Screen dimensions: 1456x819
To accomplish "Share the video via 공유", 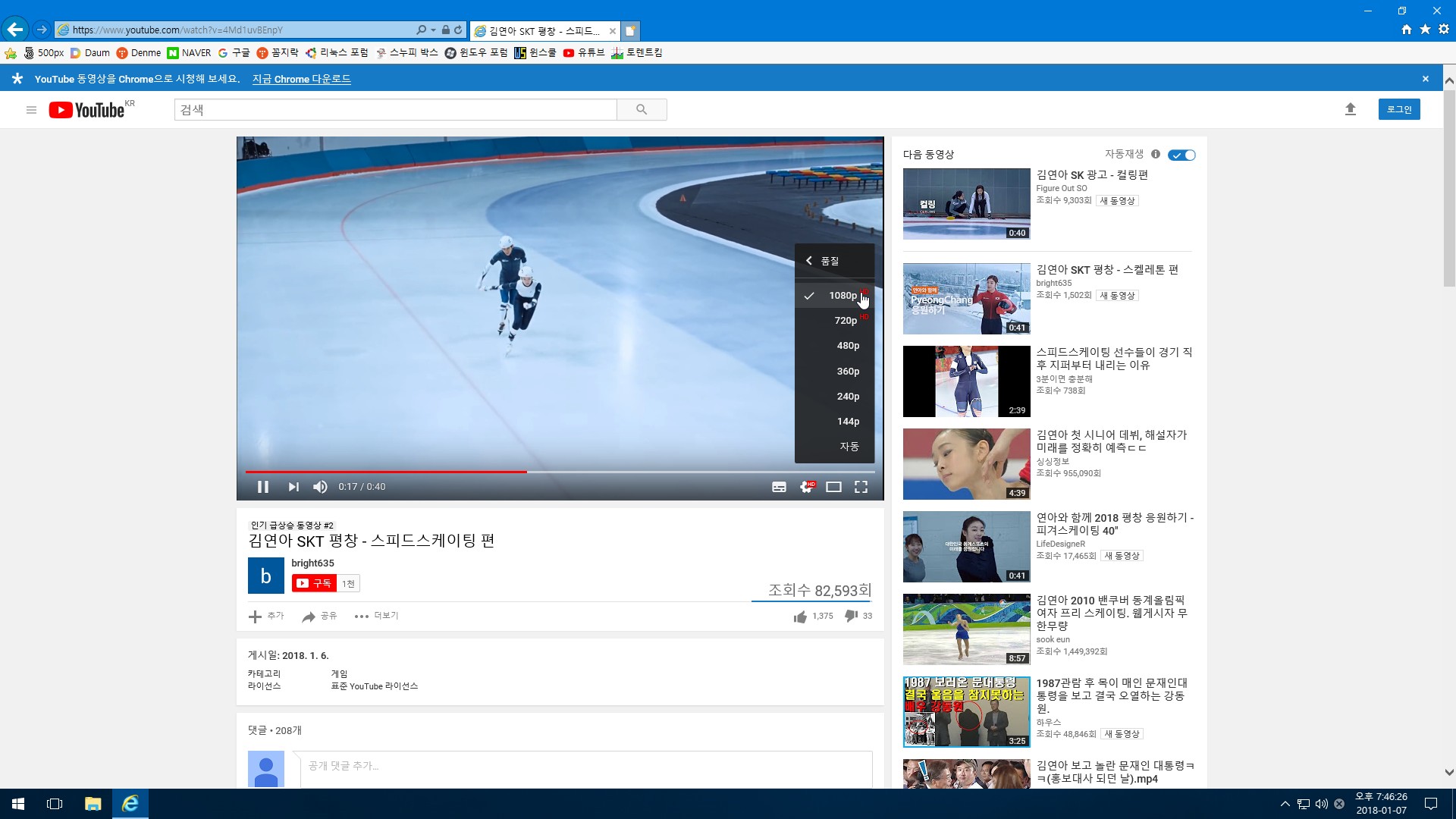I will [x=319, y=616].
